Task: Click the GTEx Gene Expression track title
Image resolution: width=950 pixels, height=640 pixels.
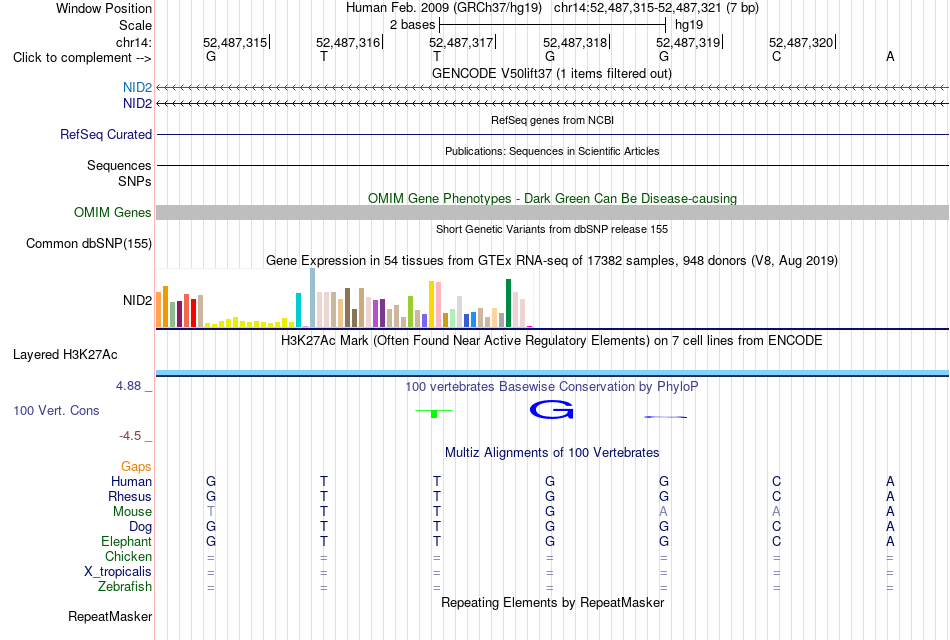Action: (x=552, y=261)
